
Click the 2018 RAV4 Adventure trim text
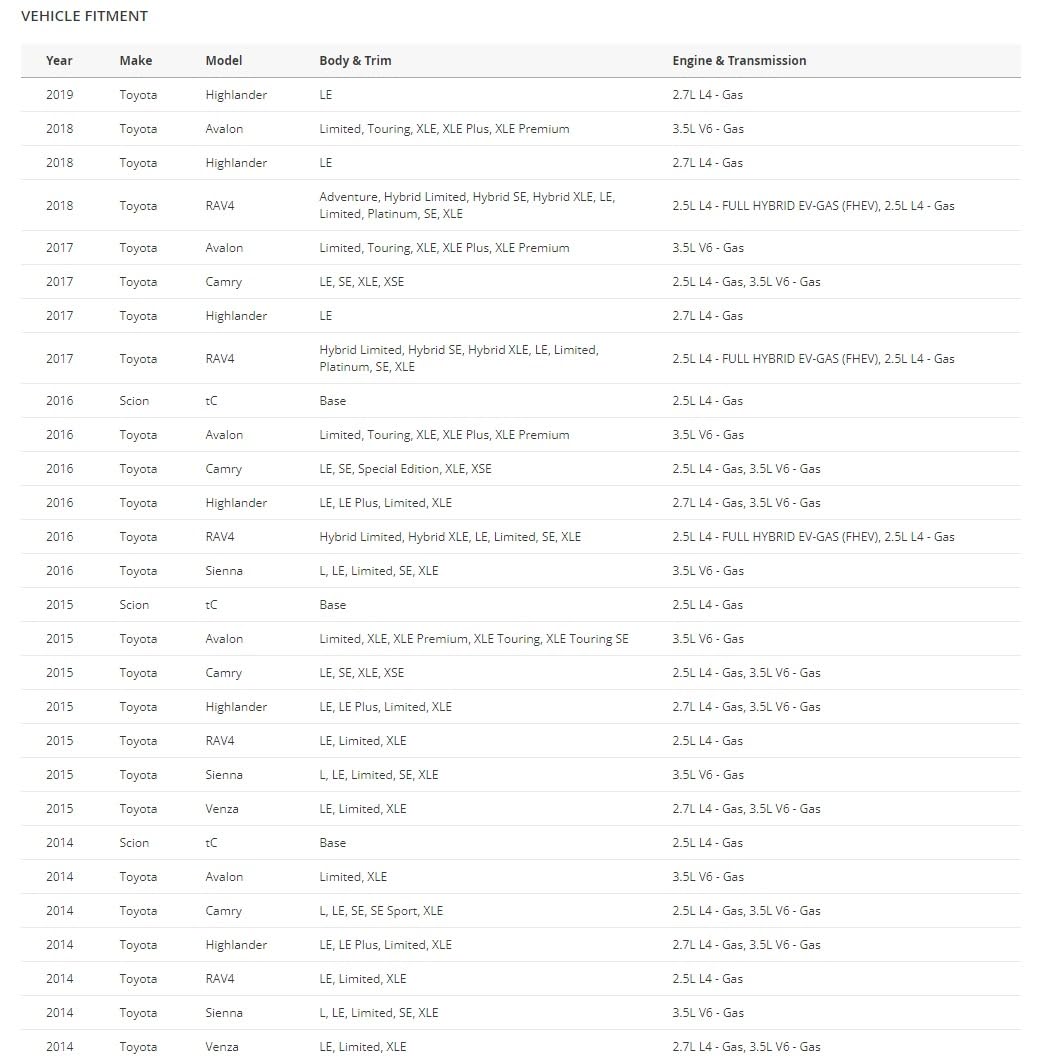pos(349,197)
